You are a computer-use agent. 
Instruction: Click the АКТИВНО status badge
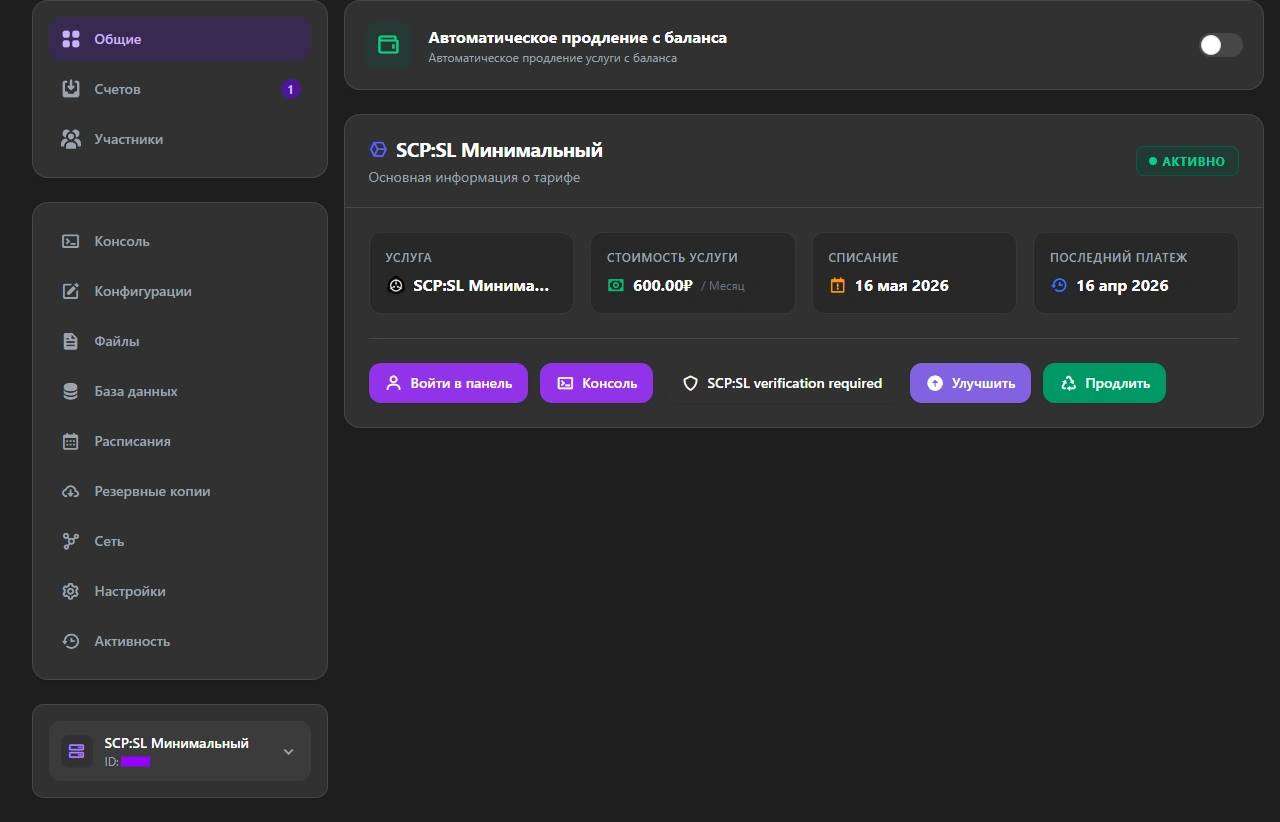[x=1187, y=161]
